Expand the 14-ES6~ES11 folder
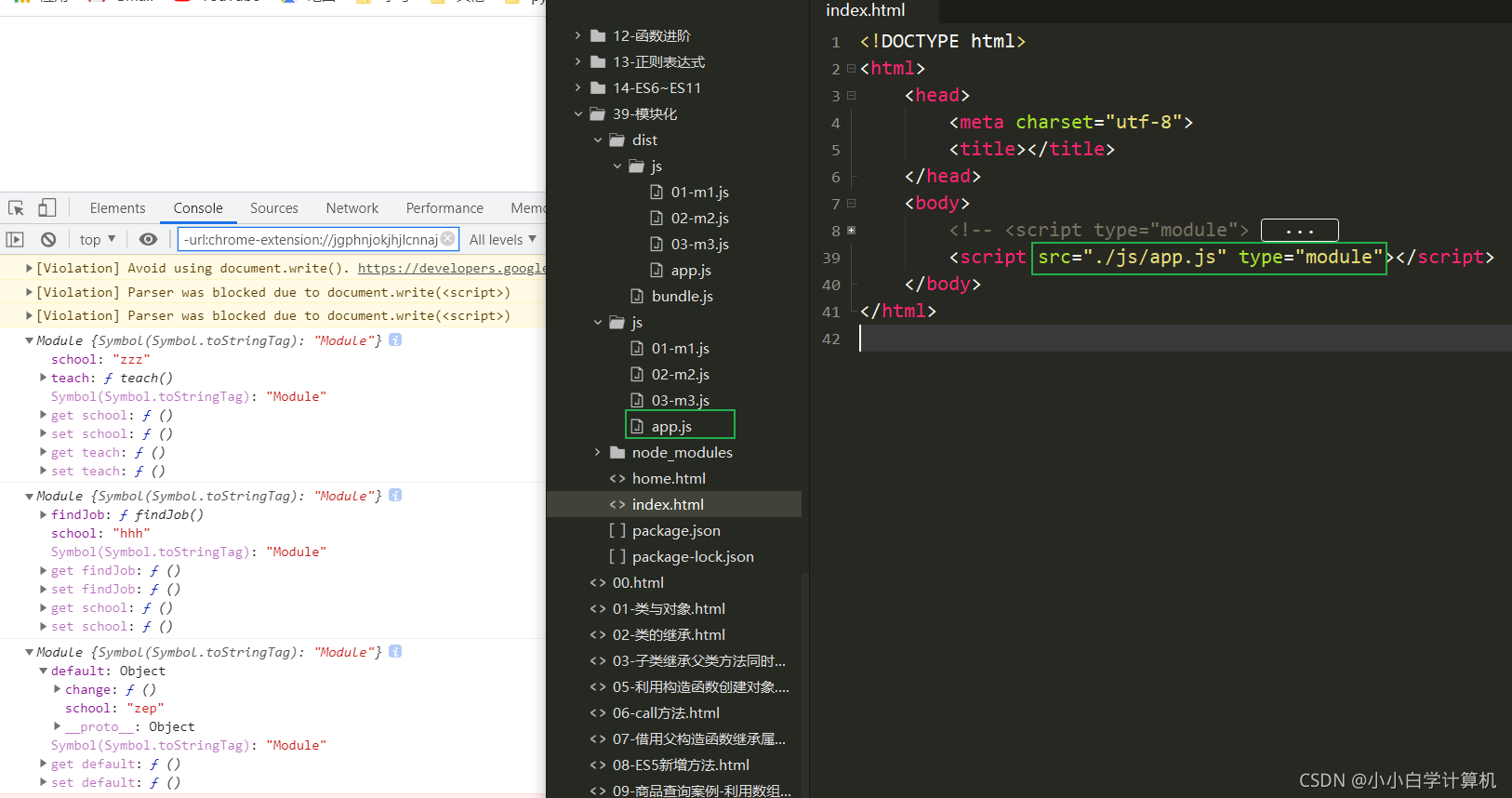 (x=577, y=87)
